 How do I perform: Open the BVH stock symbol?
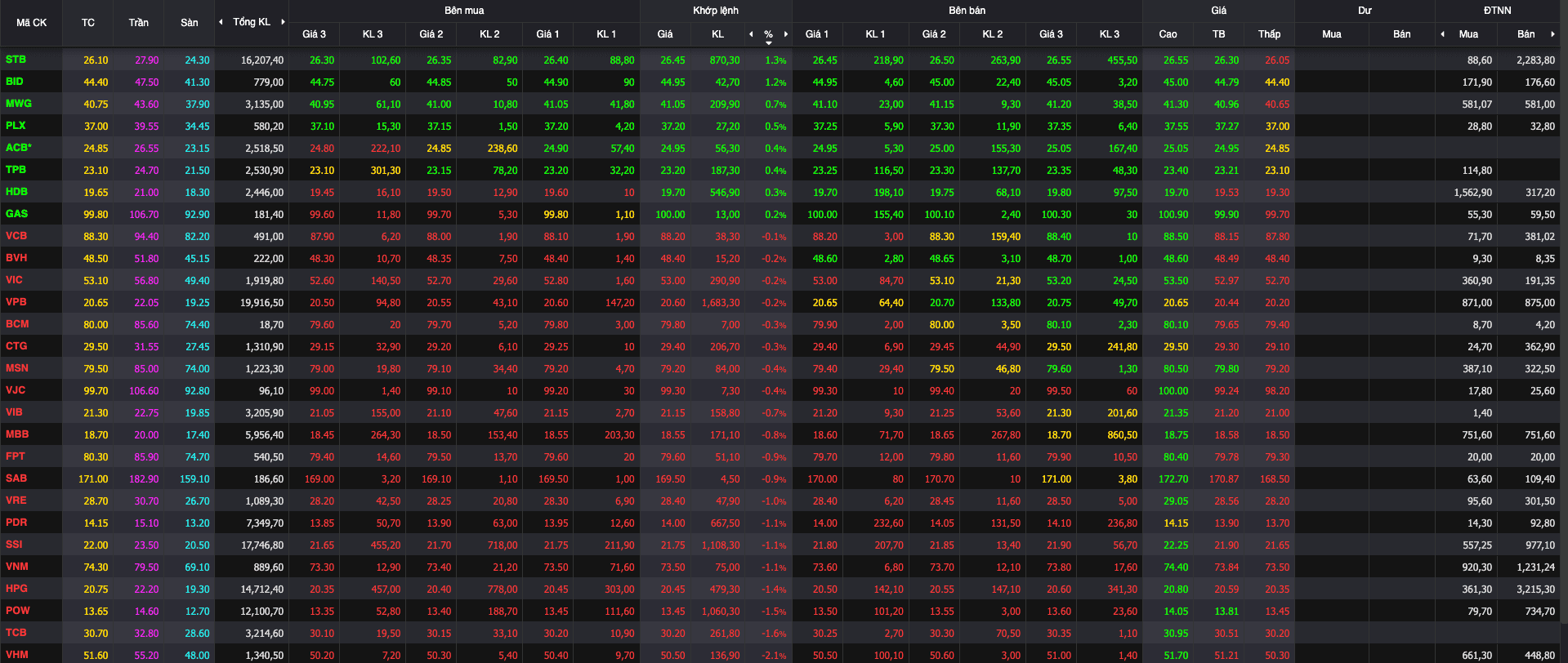click(16, 258)
